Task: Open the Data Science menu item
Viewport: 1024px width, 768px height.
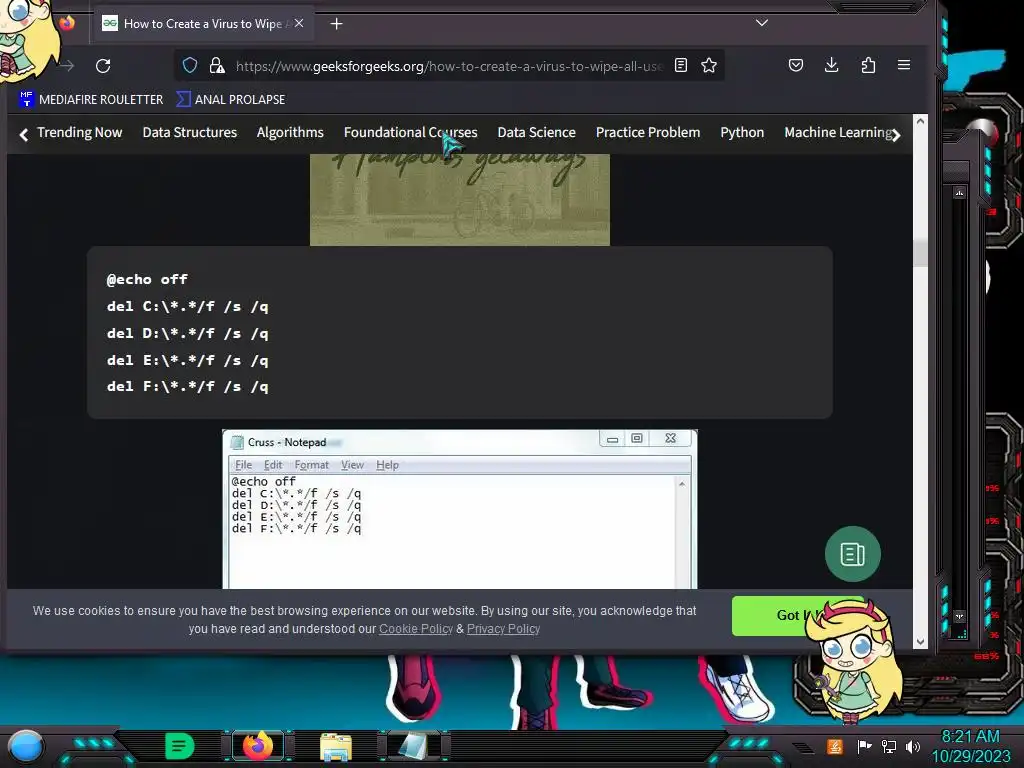Action: 537,133
